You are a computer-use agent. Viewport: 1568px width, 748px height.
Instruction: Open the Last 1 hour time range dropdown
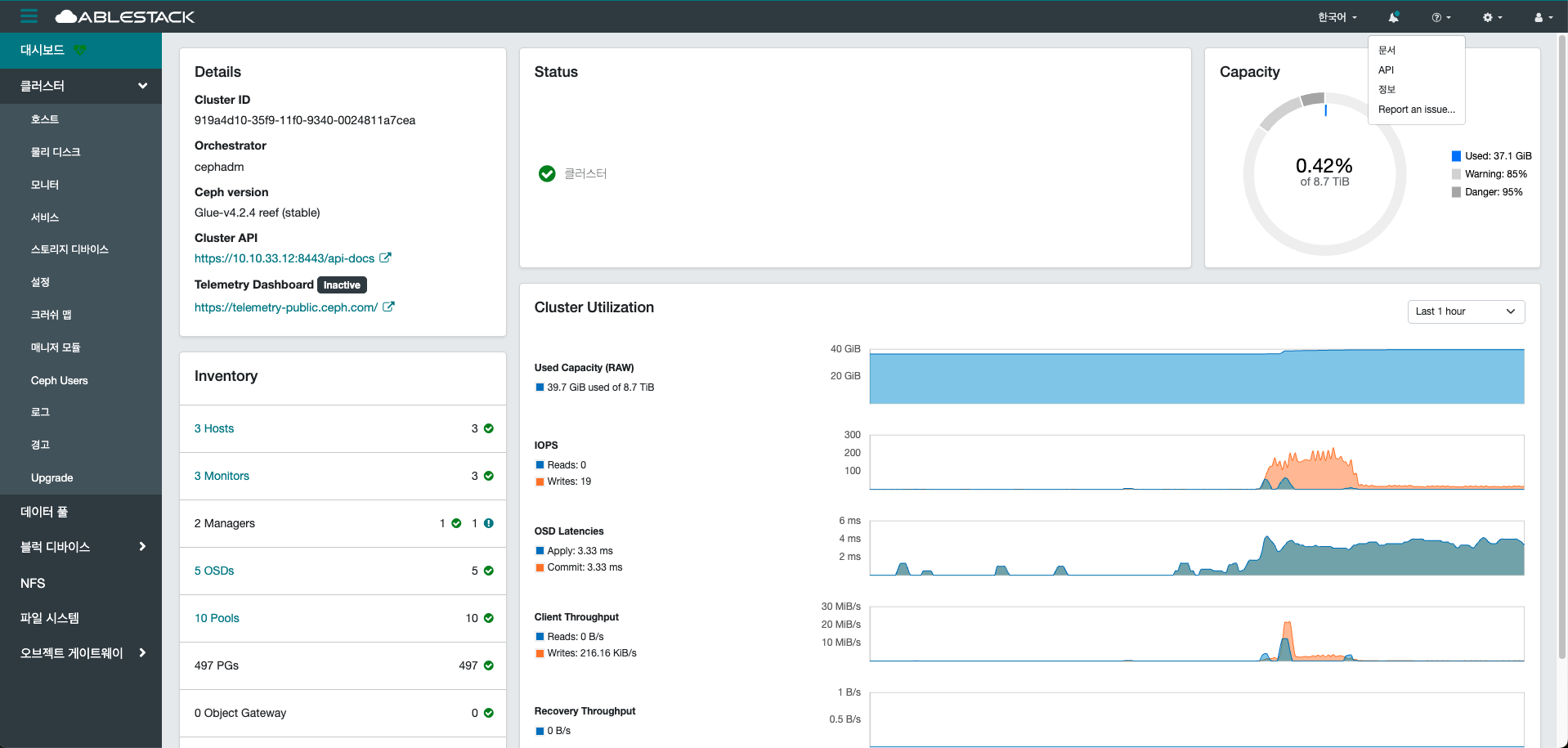(1465, 311)
